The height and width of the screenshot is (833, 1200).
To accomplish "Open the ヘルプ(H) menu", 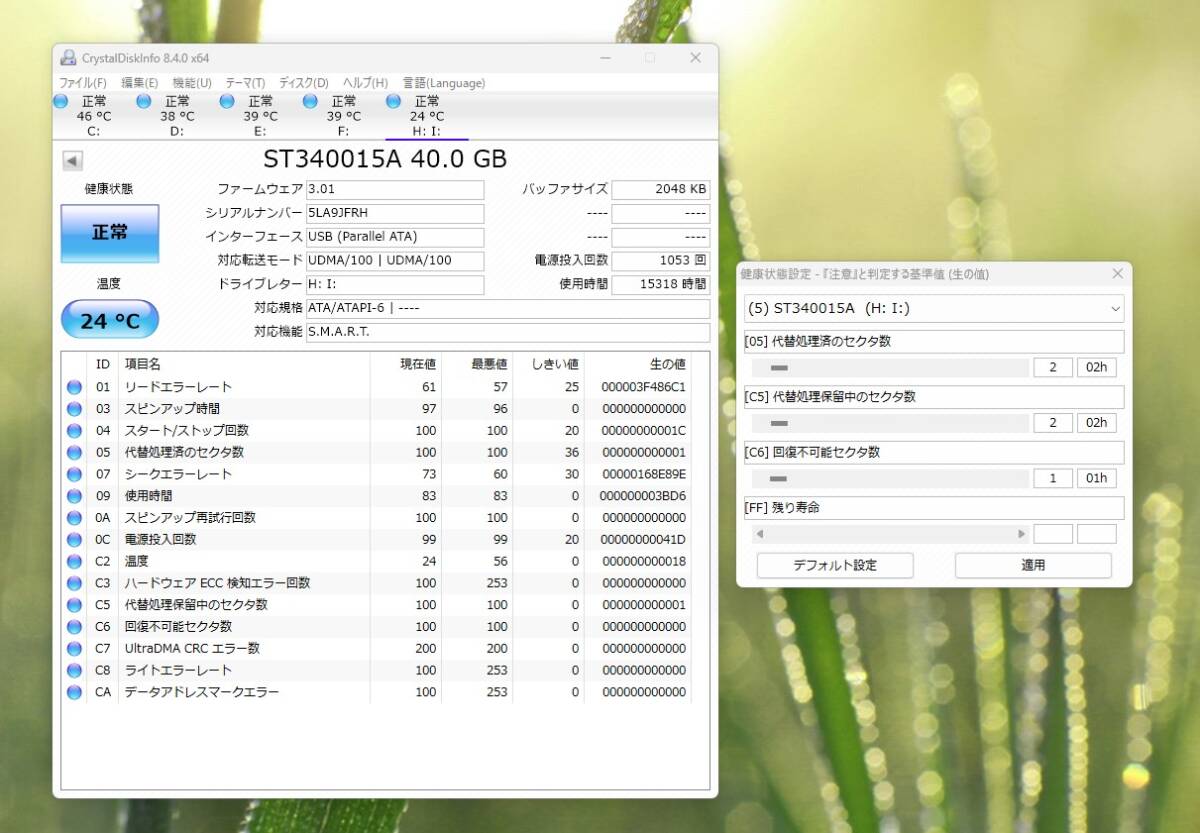I will [365, 83].
